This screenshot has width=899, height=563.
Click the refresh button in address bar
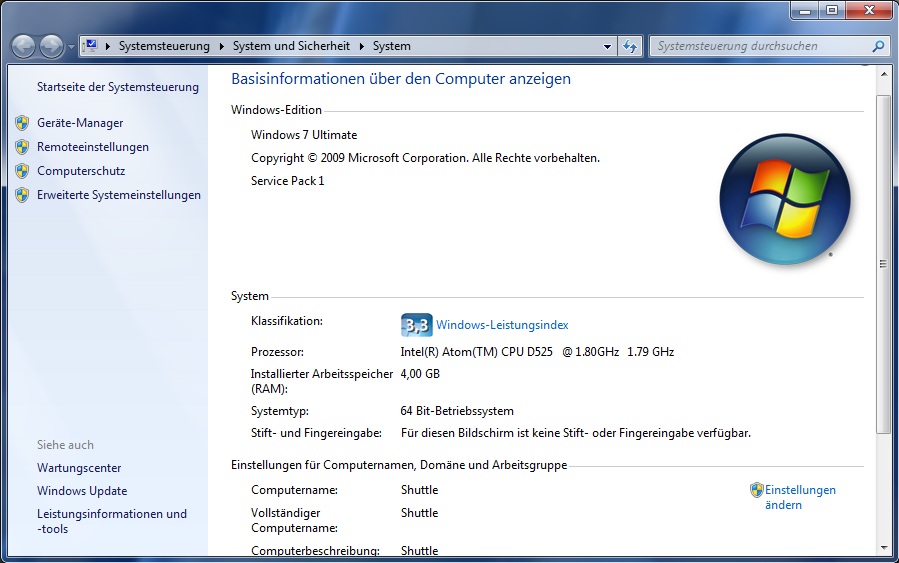click(630, 46)
